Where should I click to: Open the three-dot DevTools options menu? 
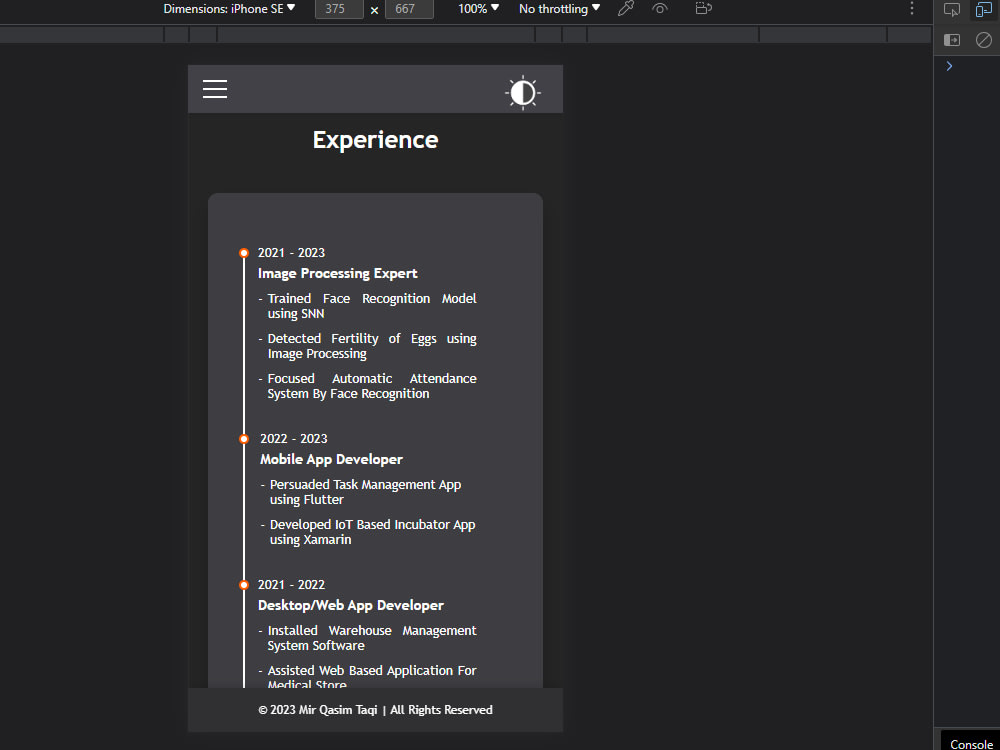[911, 9]
